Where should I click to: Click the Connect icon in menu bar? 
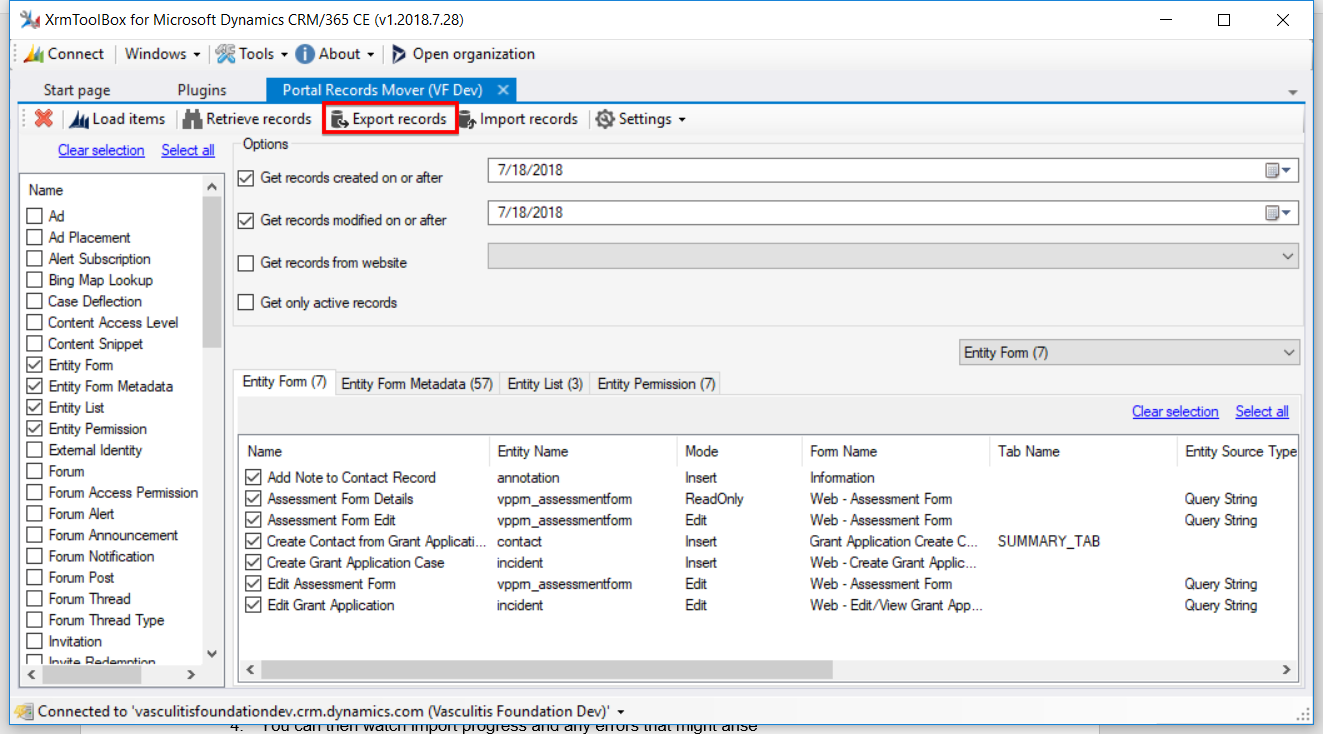point(33,54)
